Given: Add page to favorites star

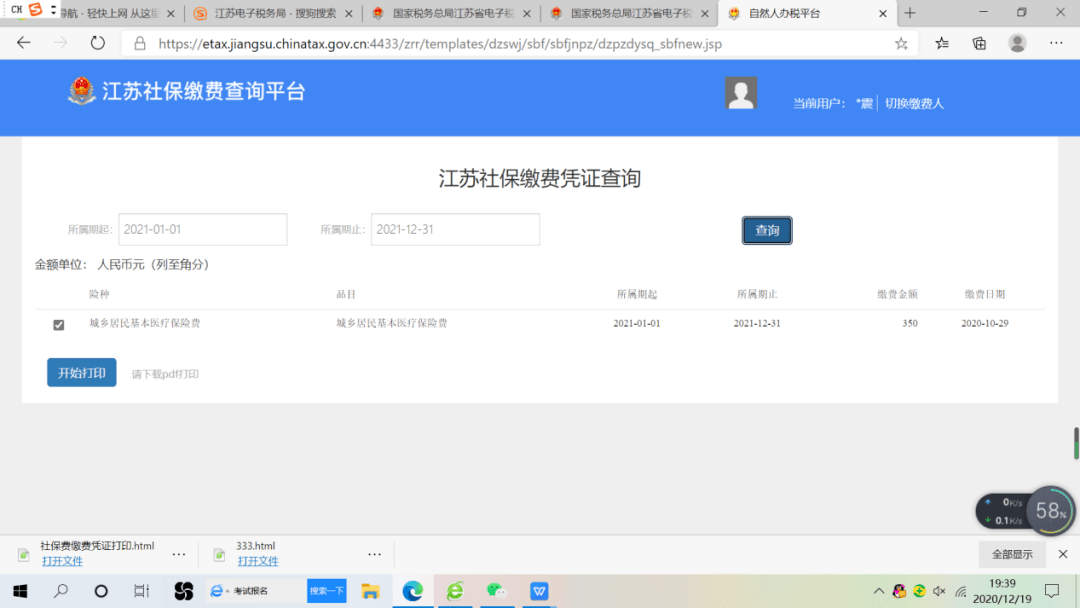Looking at the screenshot, I should [901, 43].
